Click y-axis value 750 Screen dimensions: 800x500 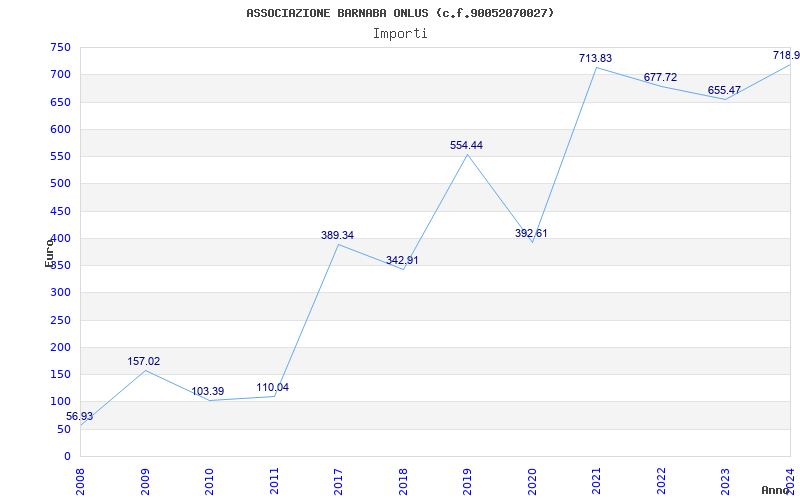(x=60, y=47)
